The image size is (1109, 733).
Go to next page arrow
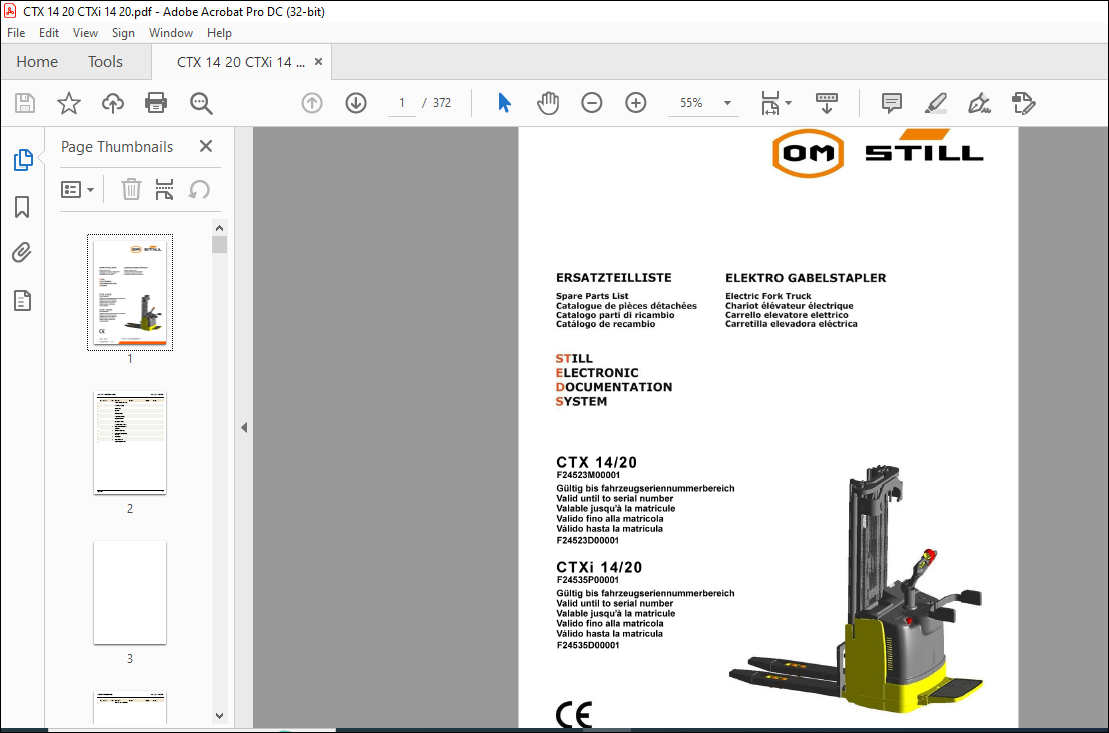356,103
